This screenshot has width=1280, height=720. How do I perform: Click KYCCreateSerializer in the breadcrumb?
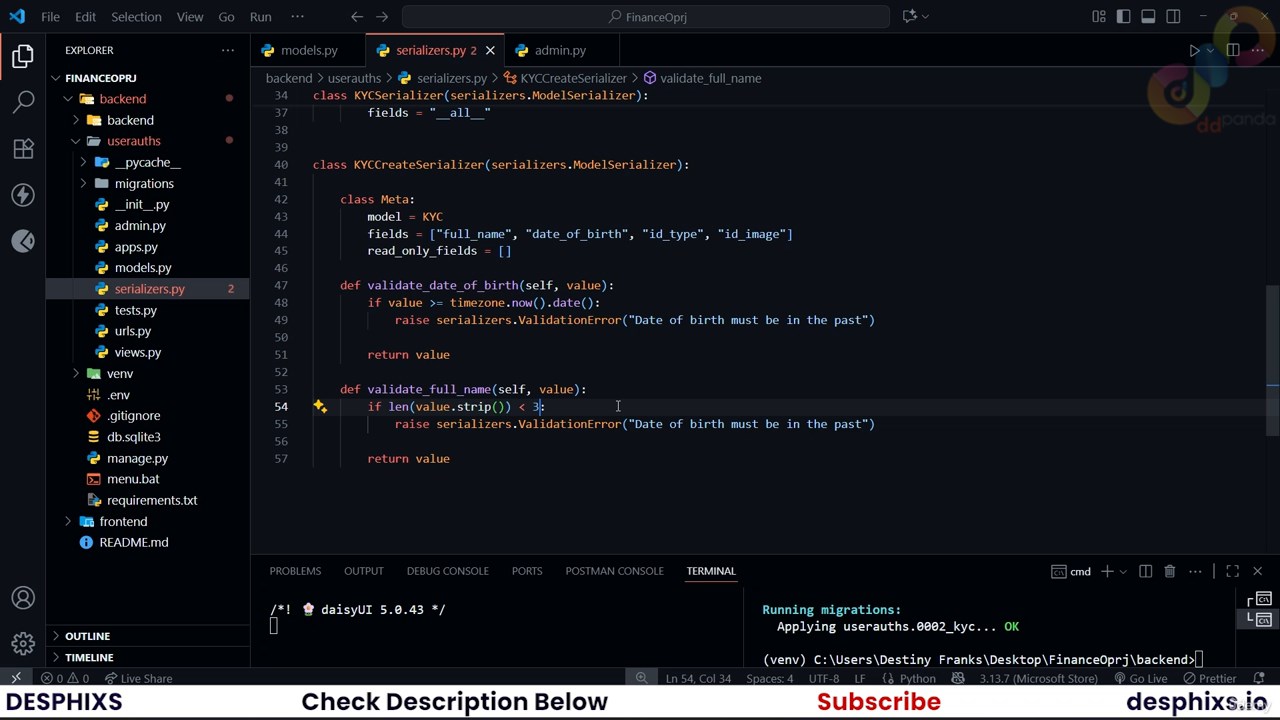pos(573,78)
